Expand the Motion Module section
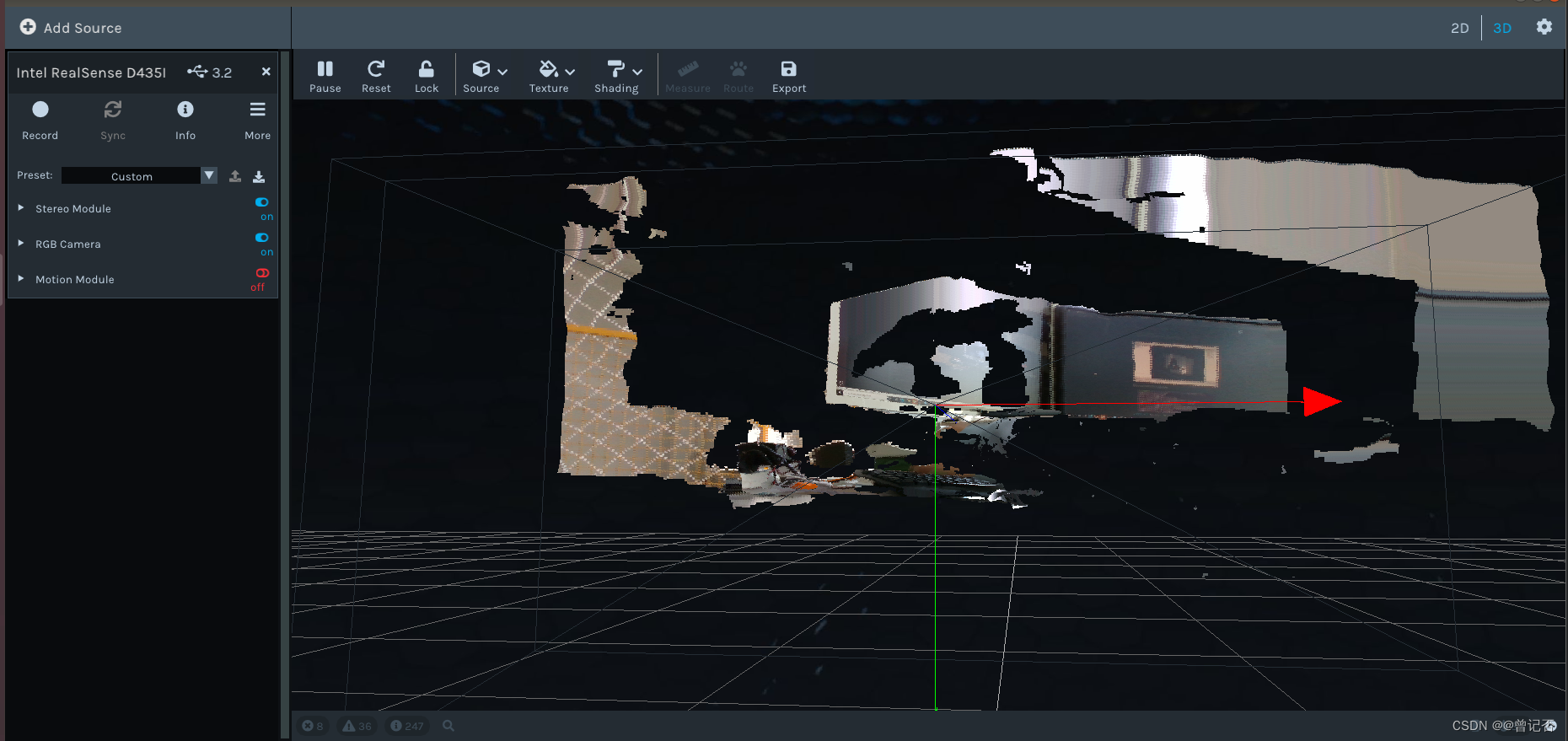This screenshot has width=1568, height=741. tap(21, 278)
